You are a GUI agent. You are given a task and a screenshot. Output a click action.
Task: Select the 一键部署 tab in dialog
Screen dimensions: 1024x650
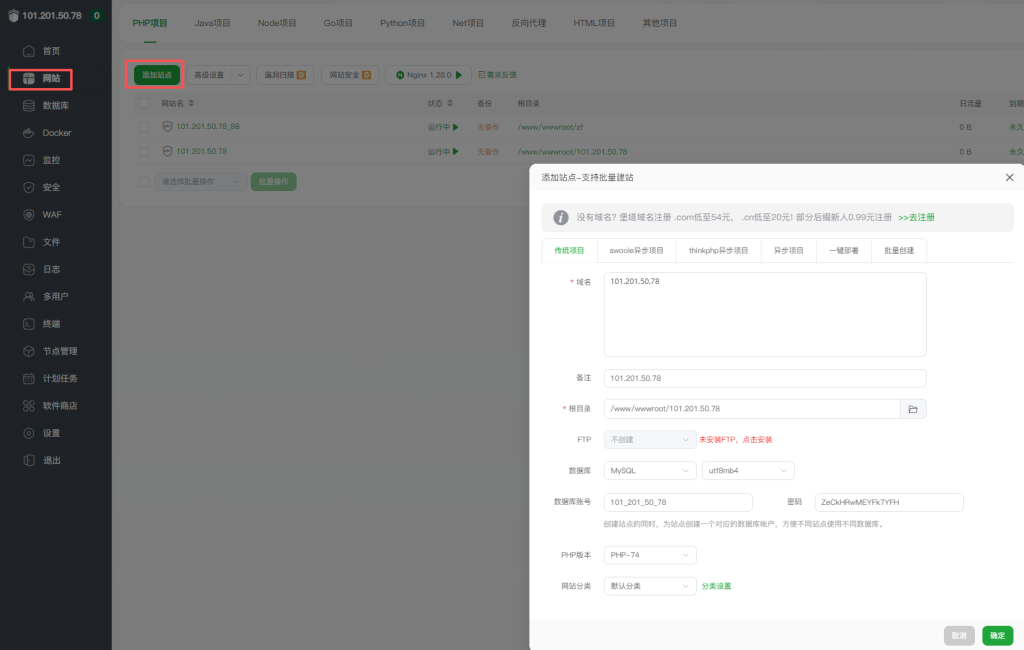[x=843, y=251]
